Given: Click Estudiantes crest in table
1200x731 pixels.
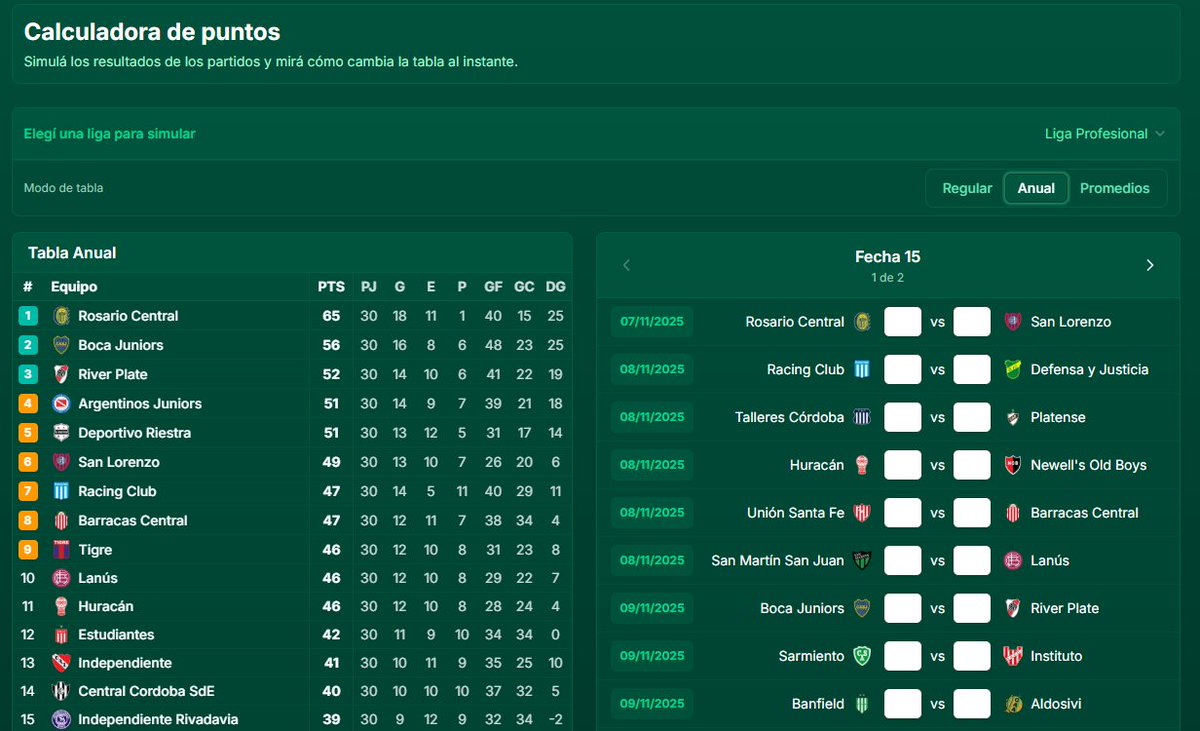Looking at the screenshot, I should pyautogui.click(x=60, y=635).
